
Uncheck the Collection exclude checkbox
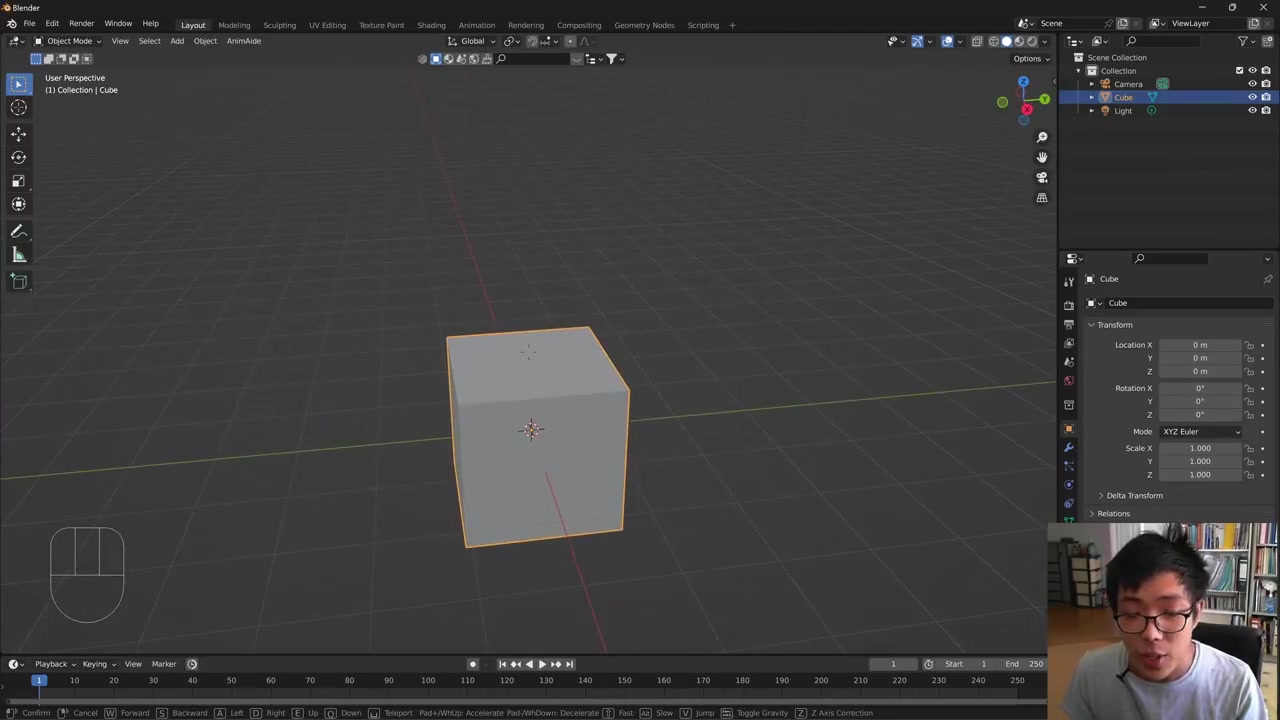1239,70
